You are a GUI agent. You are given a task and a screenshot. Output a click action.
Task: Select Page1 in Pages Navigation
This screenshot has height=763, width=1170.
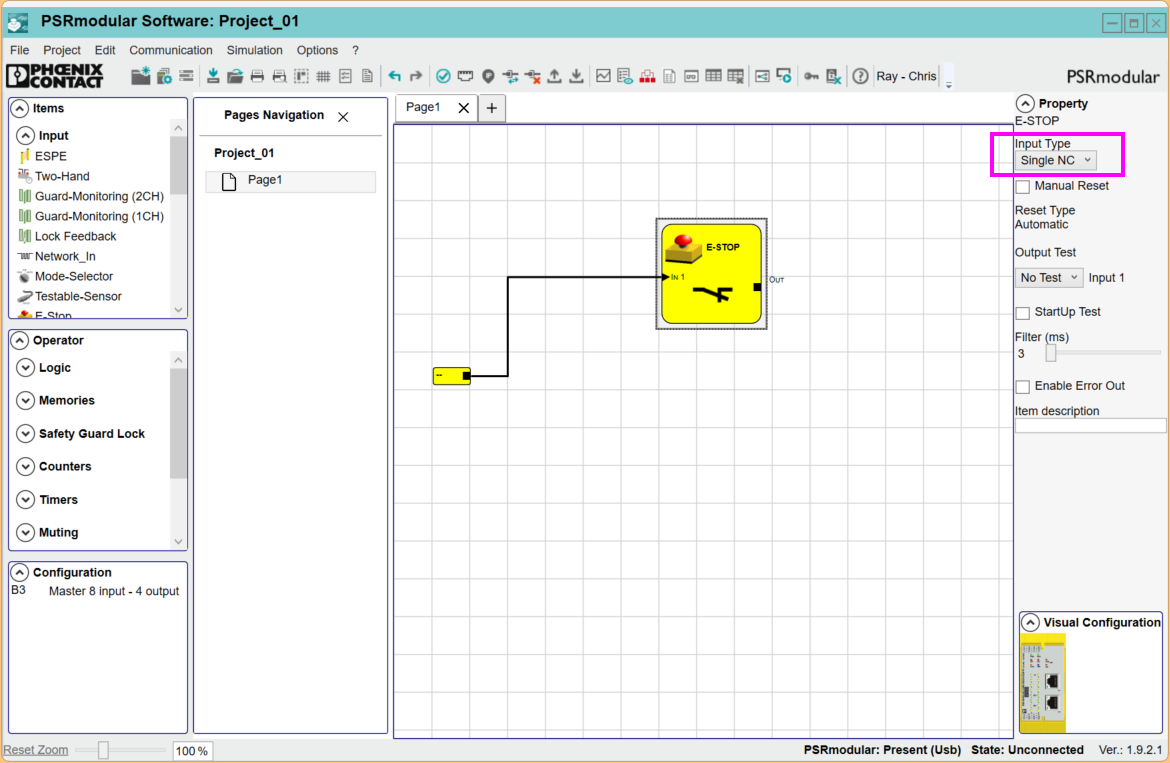point(290,181)
